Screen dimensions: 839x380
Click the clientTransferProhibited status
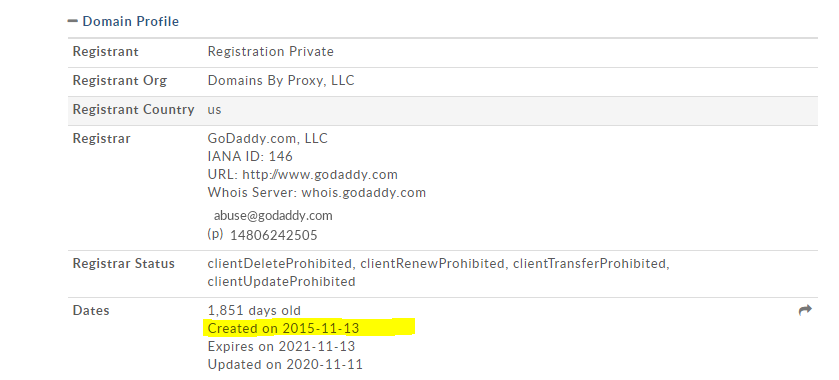tap(589, 263)
